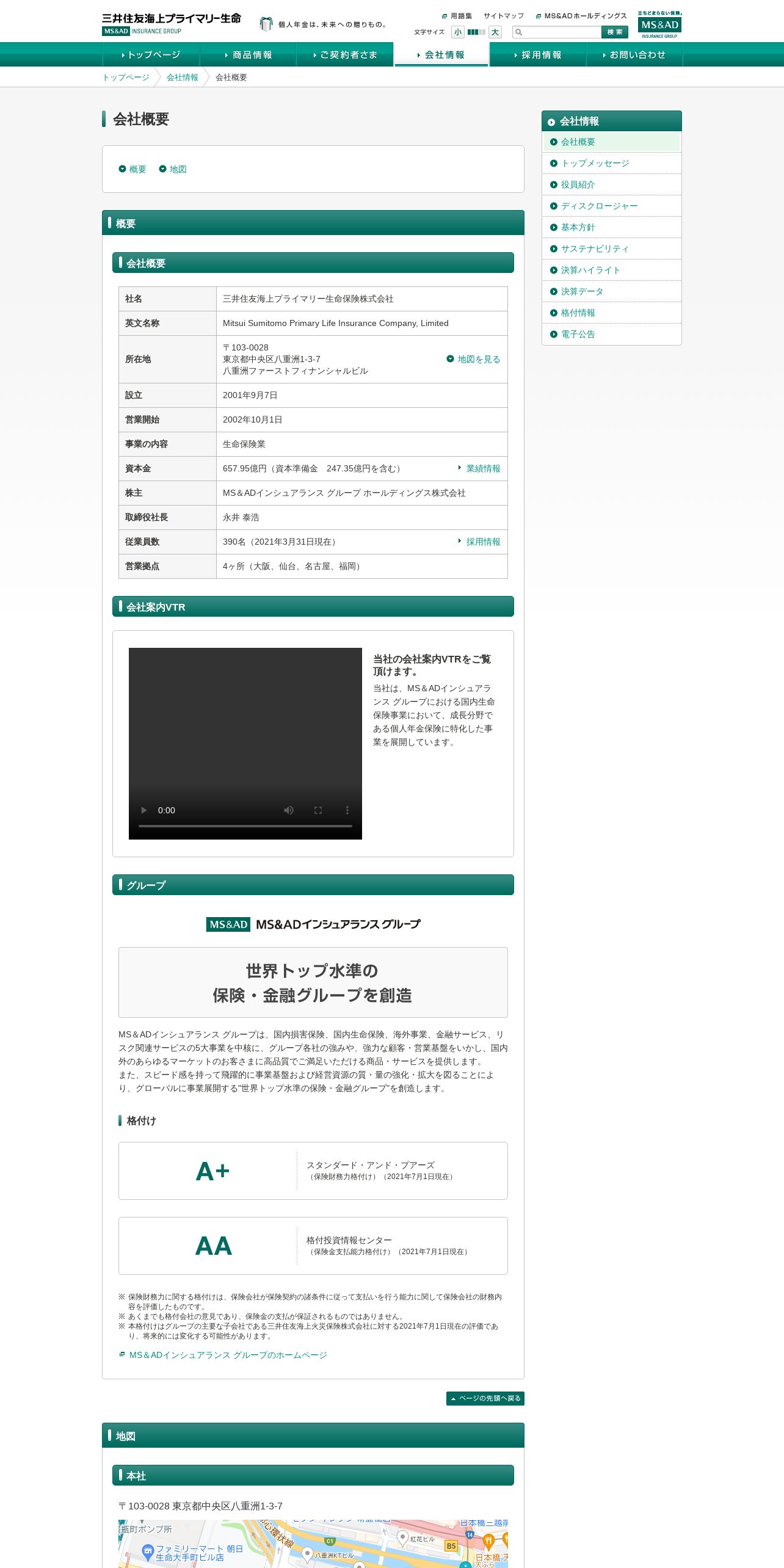The image size is (784, 1568).
Task: Open 決算データ in the sidebar
Action: pos(612,291)
